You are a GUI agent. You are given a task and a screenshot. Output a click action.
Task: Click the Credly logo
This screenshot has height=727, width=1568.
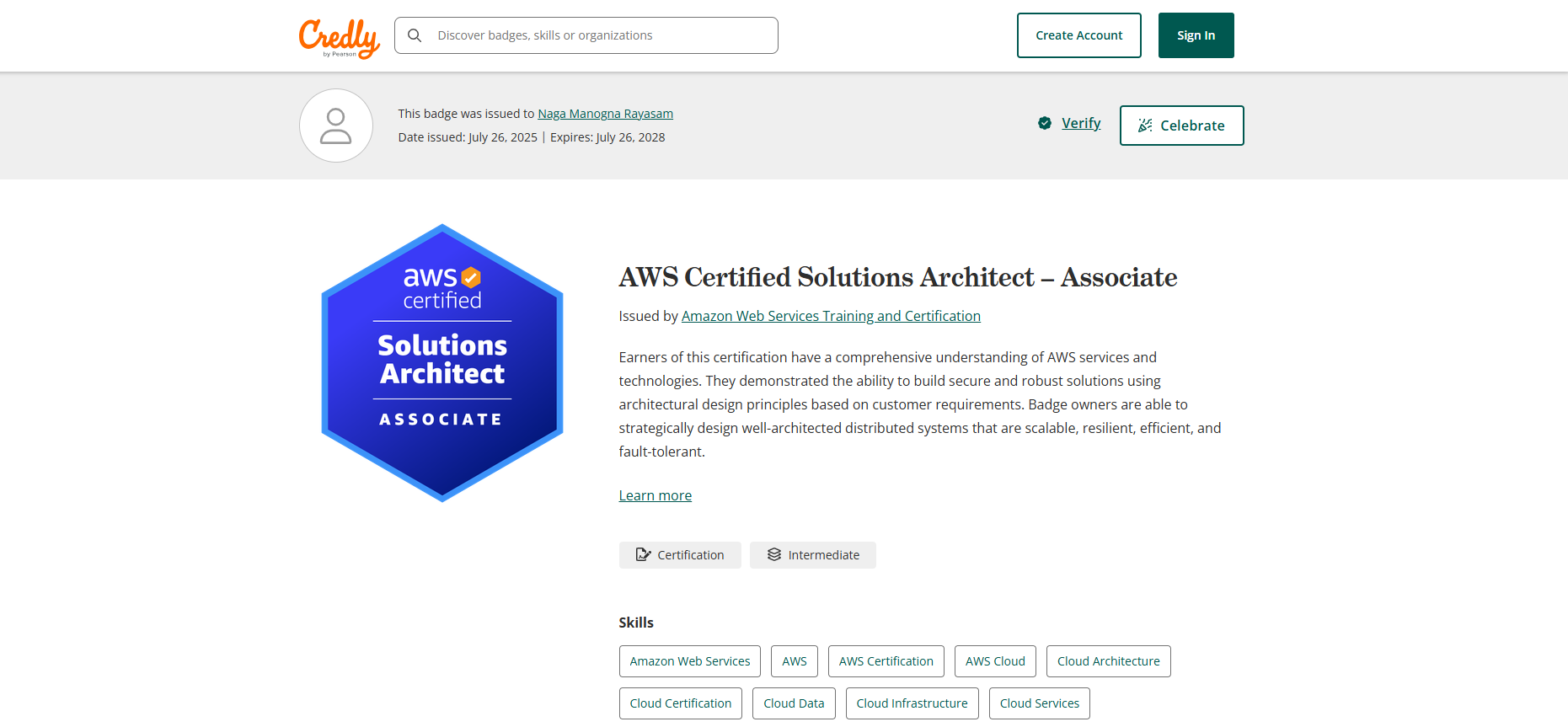click(339, 38)
